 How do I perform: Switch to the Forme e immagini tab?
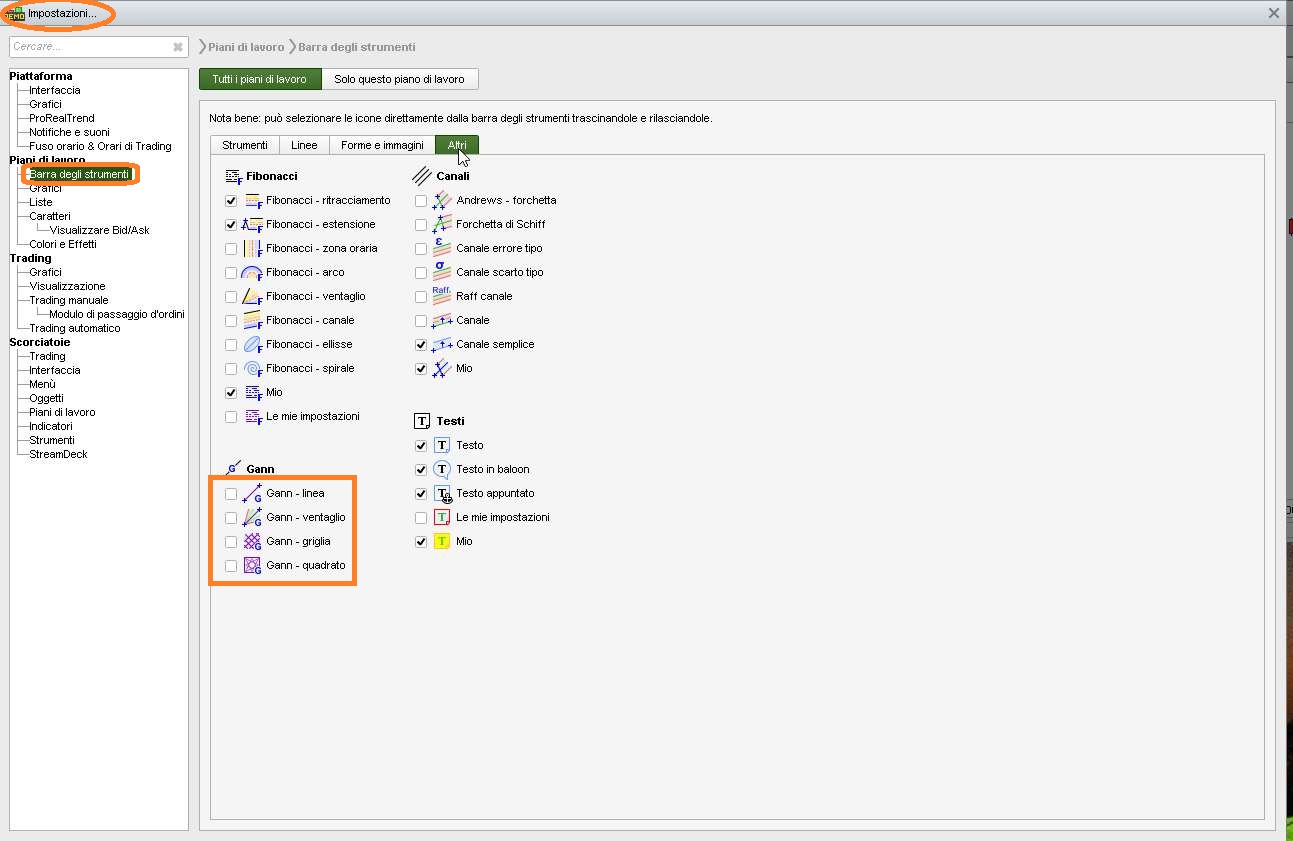[382, 145]
